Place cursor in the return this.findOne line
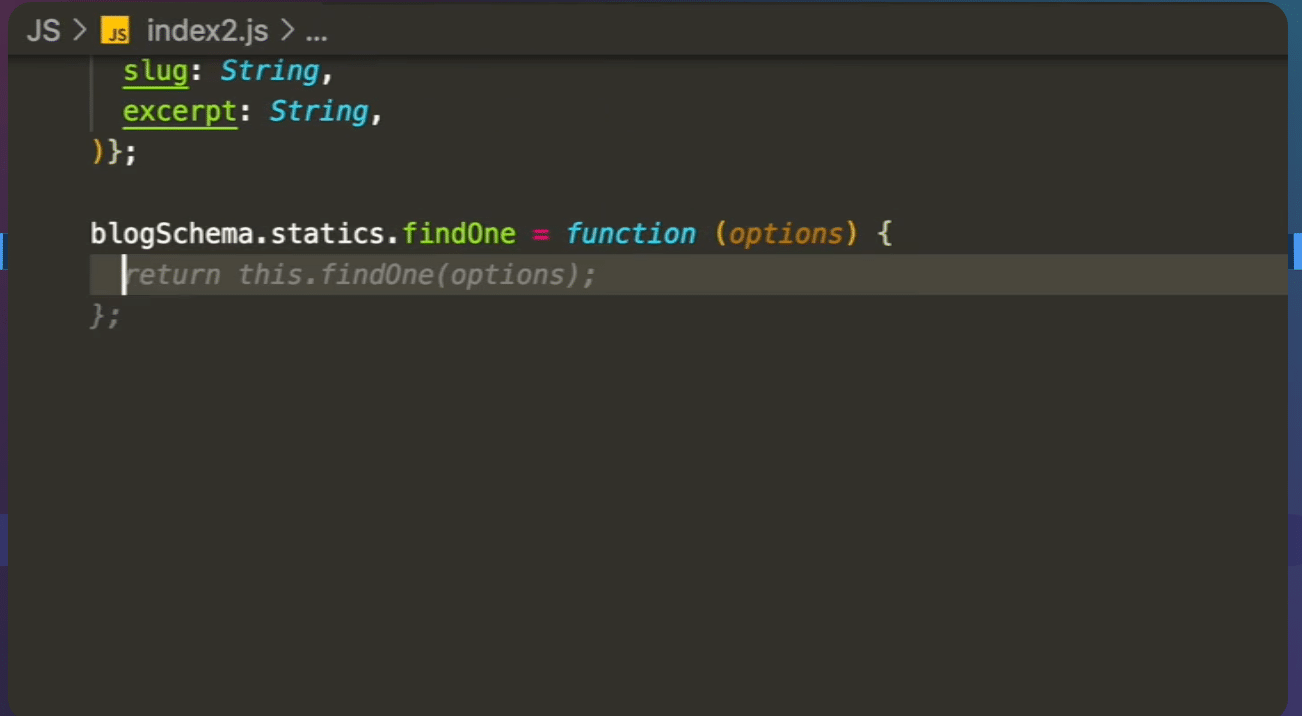The image size is (1302, 716). click(360, 274)
